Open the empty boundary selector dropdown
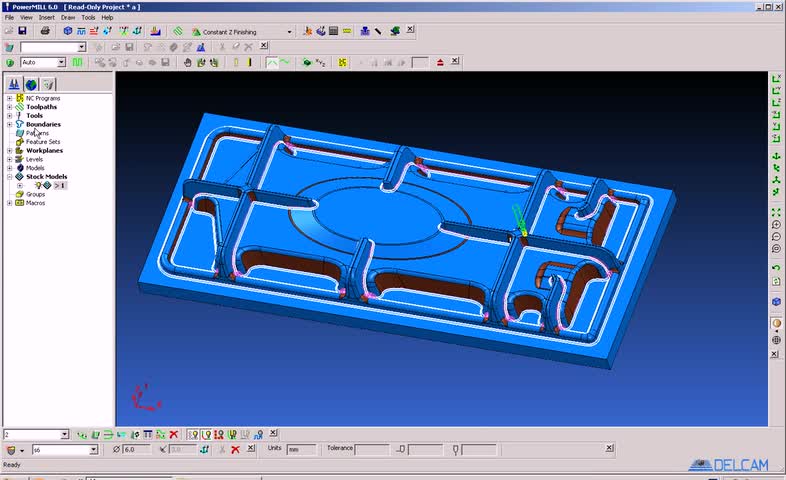 [x=82, y=47]
